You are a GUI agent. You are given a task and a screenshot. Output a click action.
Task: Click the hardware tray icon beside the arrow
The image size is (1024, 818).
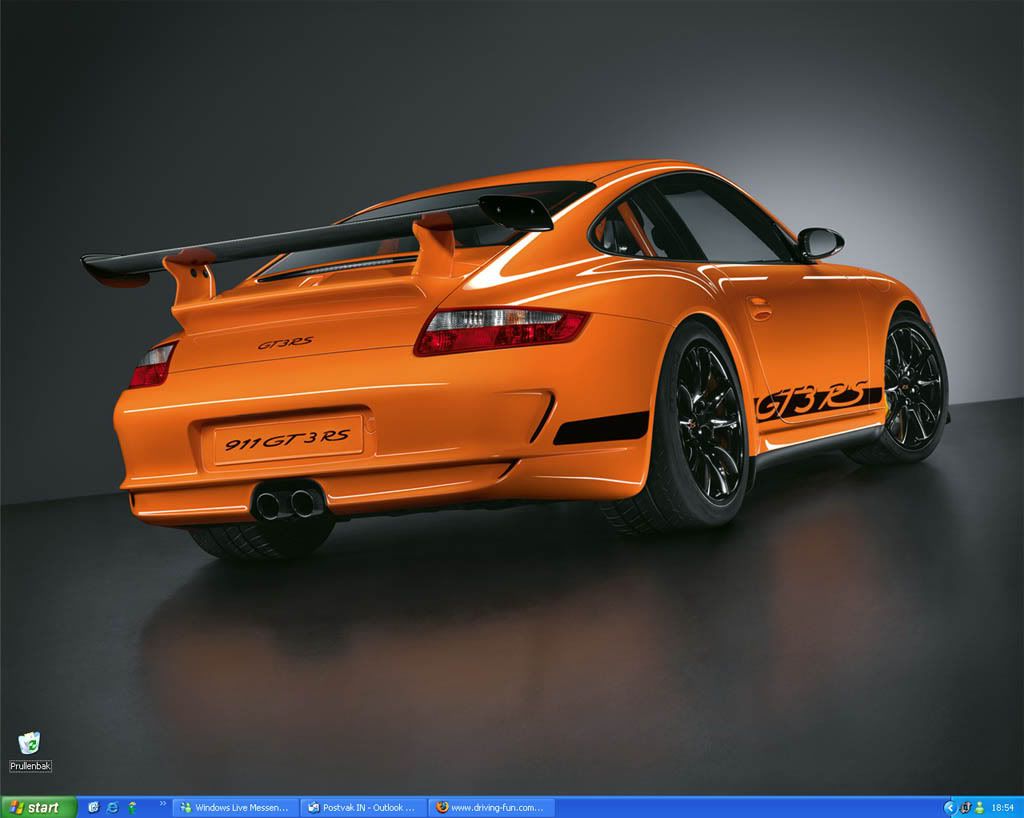[x=965, y=807]
